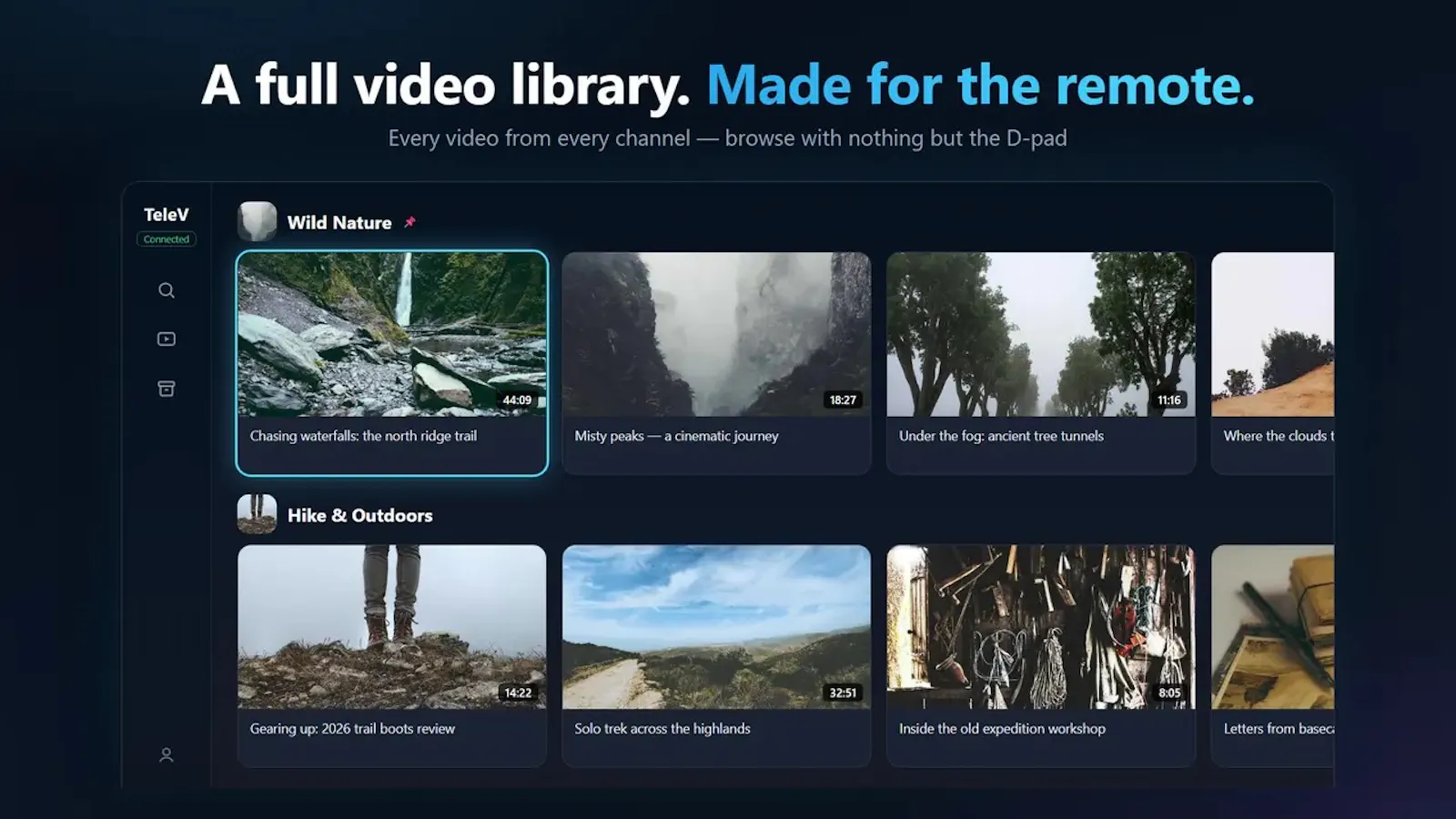Viewport: 1456px width, 819px height.
Task: Click the 8:05 duration badge
Action: click(1169, 693)
